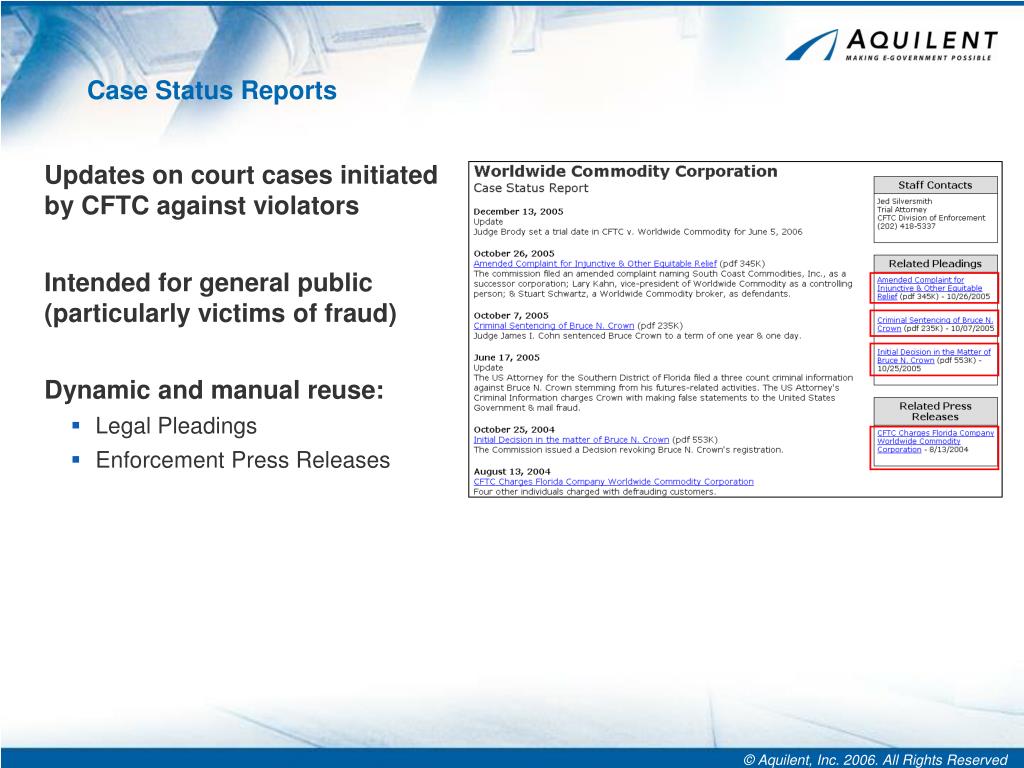Image resolution: width=1024 pixels, height=768 pixels.
Task: Click the Case Status Reports slide title
Action: point(212,91)
